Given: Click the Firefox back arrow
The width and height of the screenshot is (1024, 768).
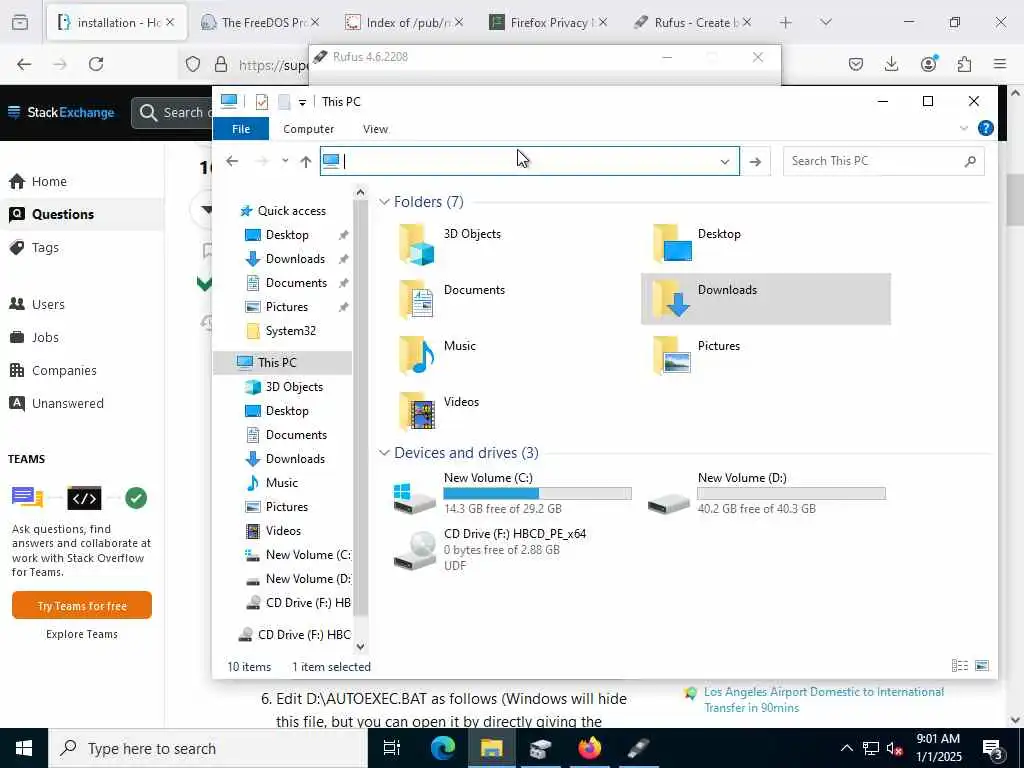Looking at the screenshot, I should point(24,64).
